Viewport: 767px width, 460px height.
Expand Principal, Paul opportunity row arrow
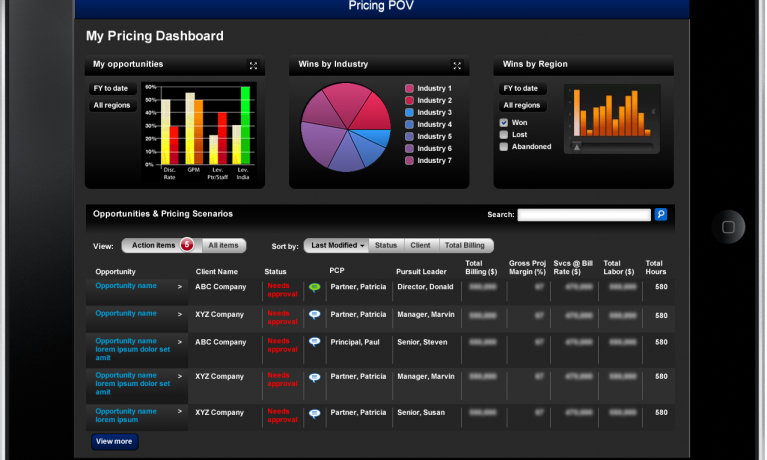pyautogui.click(x=180, y=342)
